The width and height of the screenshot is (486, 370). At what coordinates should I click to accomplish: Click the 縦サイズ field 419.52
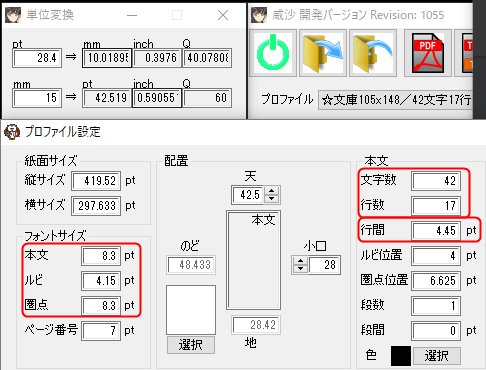tap(96, 181)
